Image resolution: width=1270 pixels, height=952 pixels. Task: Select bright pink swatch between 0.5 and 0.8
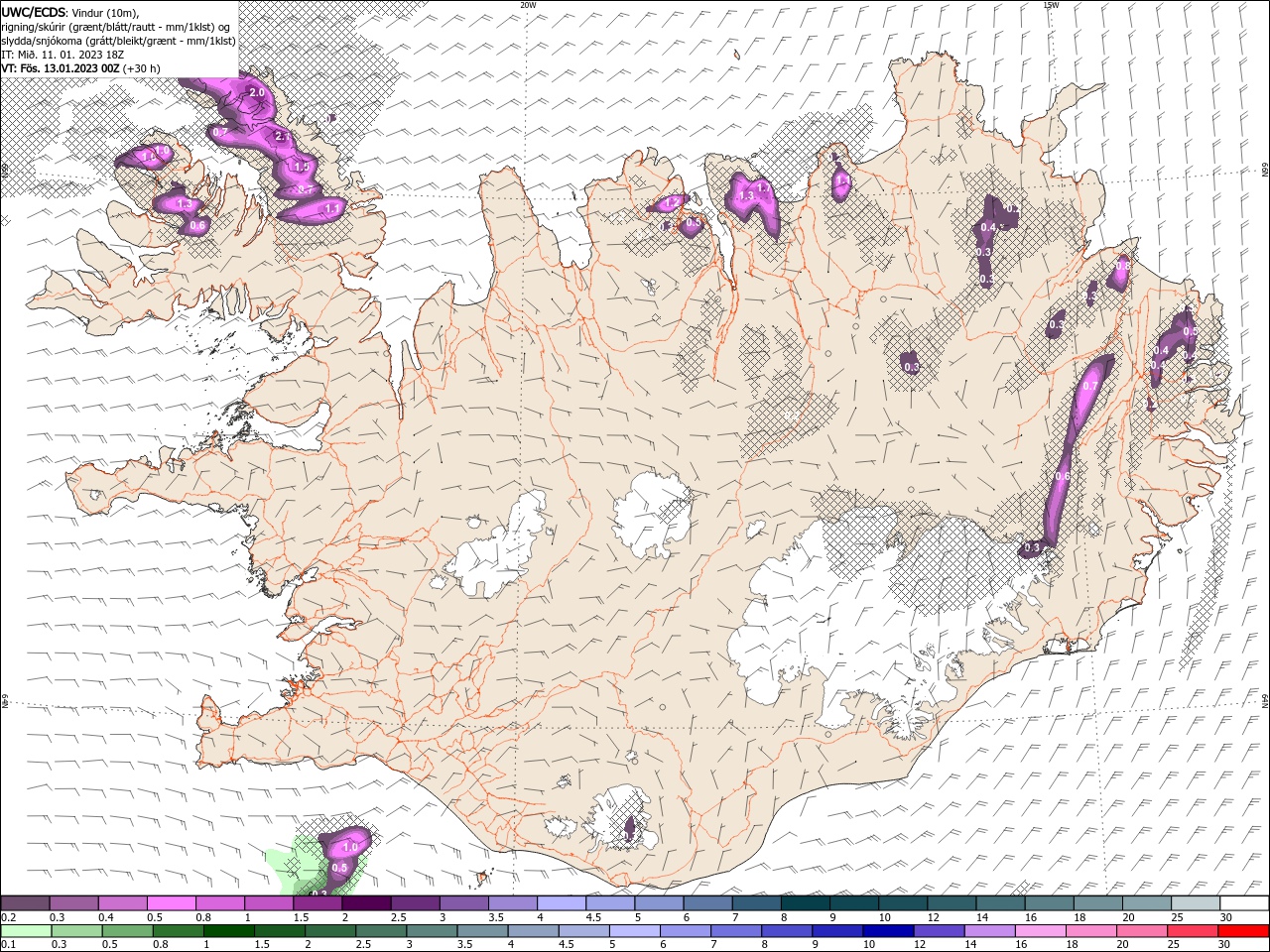click(171, 903)
